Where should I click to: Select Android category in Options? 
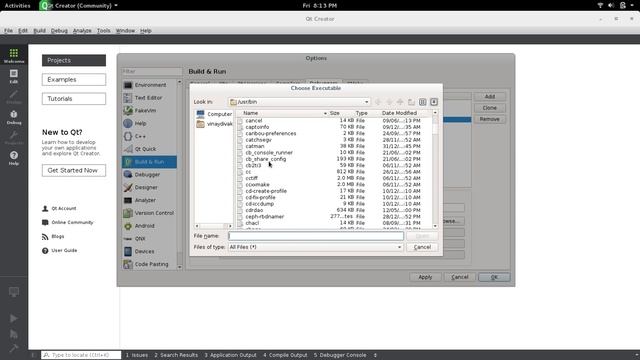149,226
